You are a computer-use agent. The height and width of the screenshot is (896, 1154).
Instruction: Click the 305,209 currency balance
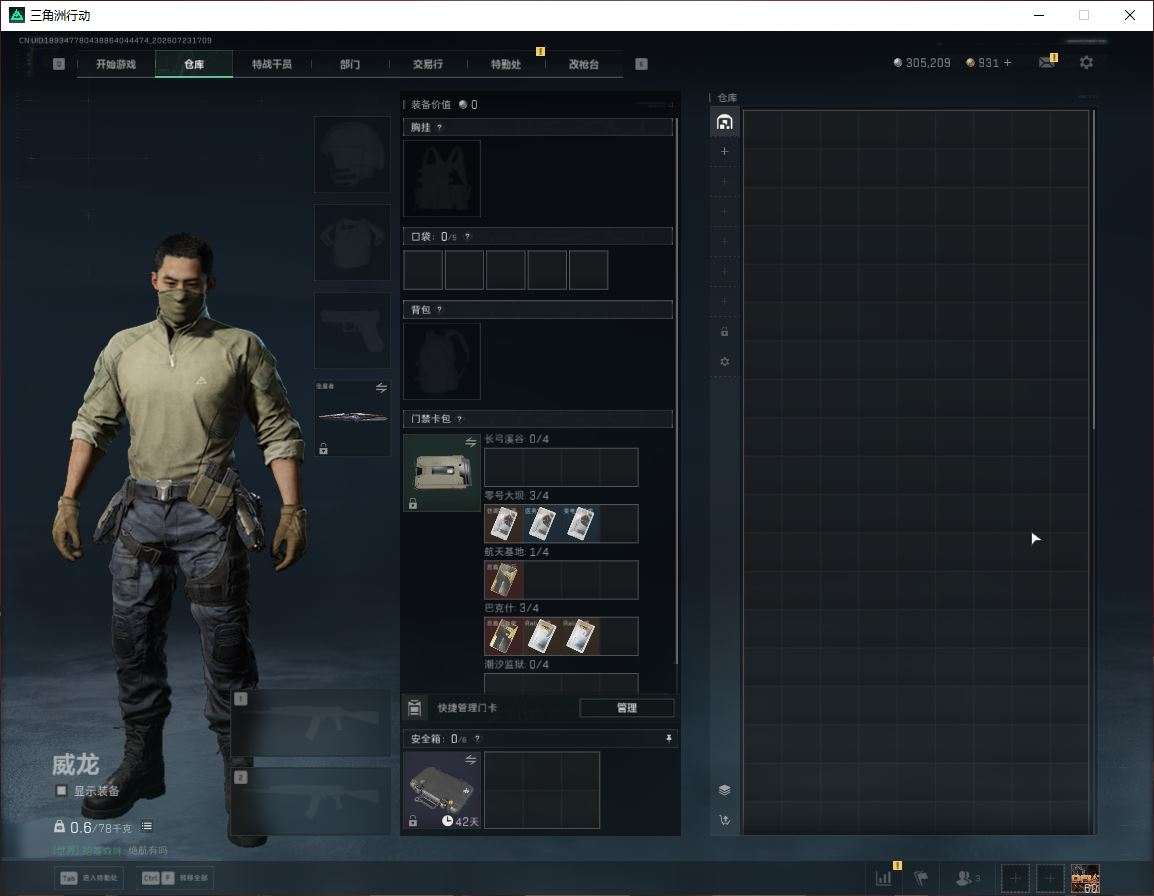[922, 63]
